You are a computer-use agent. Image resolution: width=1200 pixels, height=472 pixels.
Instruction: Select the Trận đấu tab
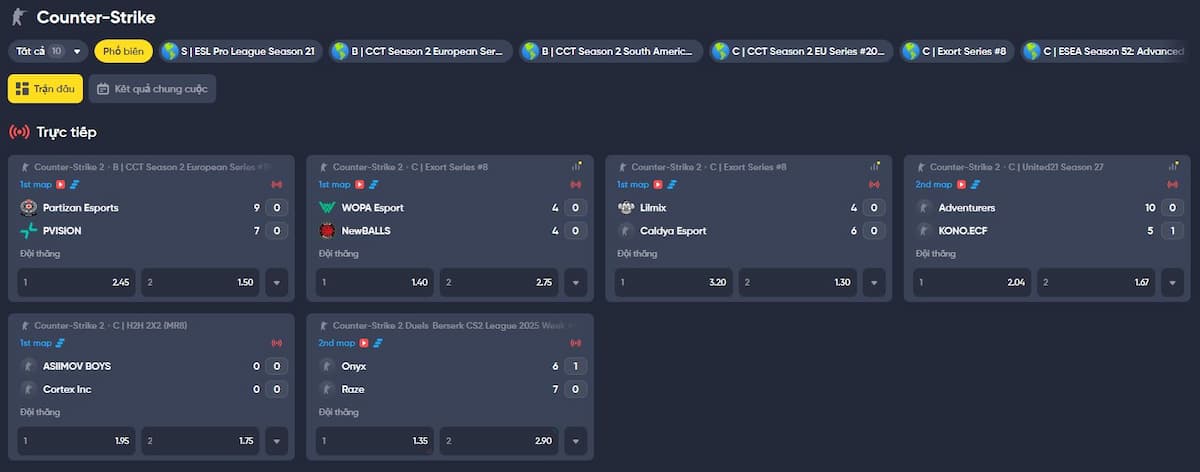(x=45, y=89)
